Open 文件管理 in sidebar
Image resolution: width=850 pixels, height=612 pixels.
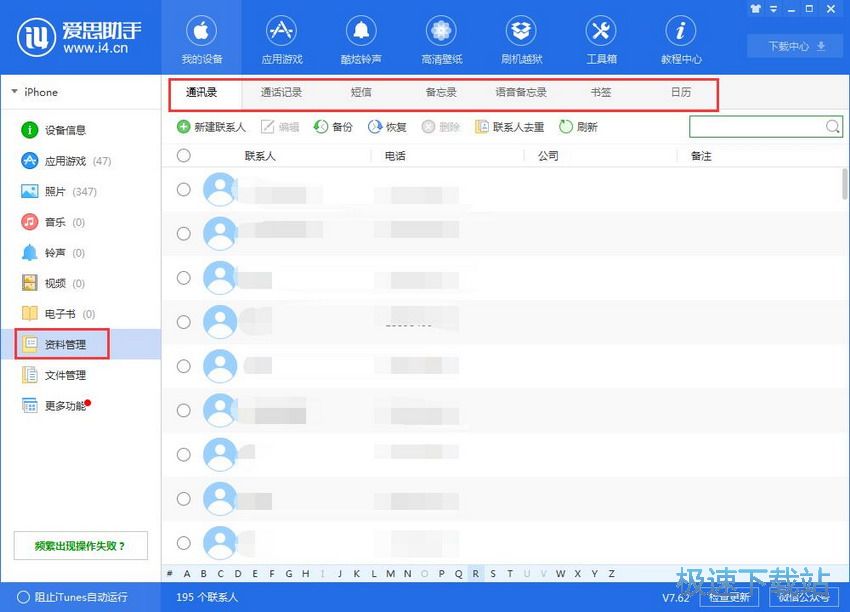53,375
